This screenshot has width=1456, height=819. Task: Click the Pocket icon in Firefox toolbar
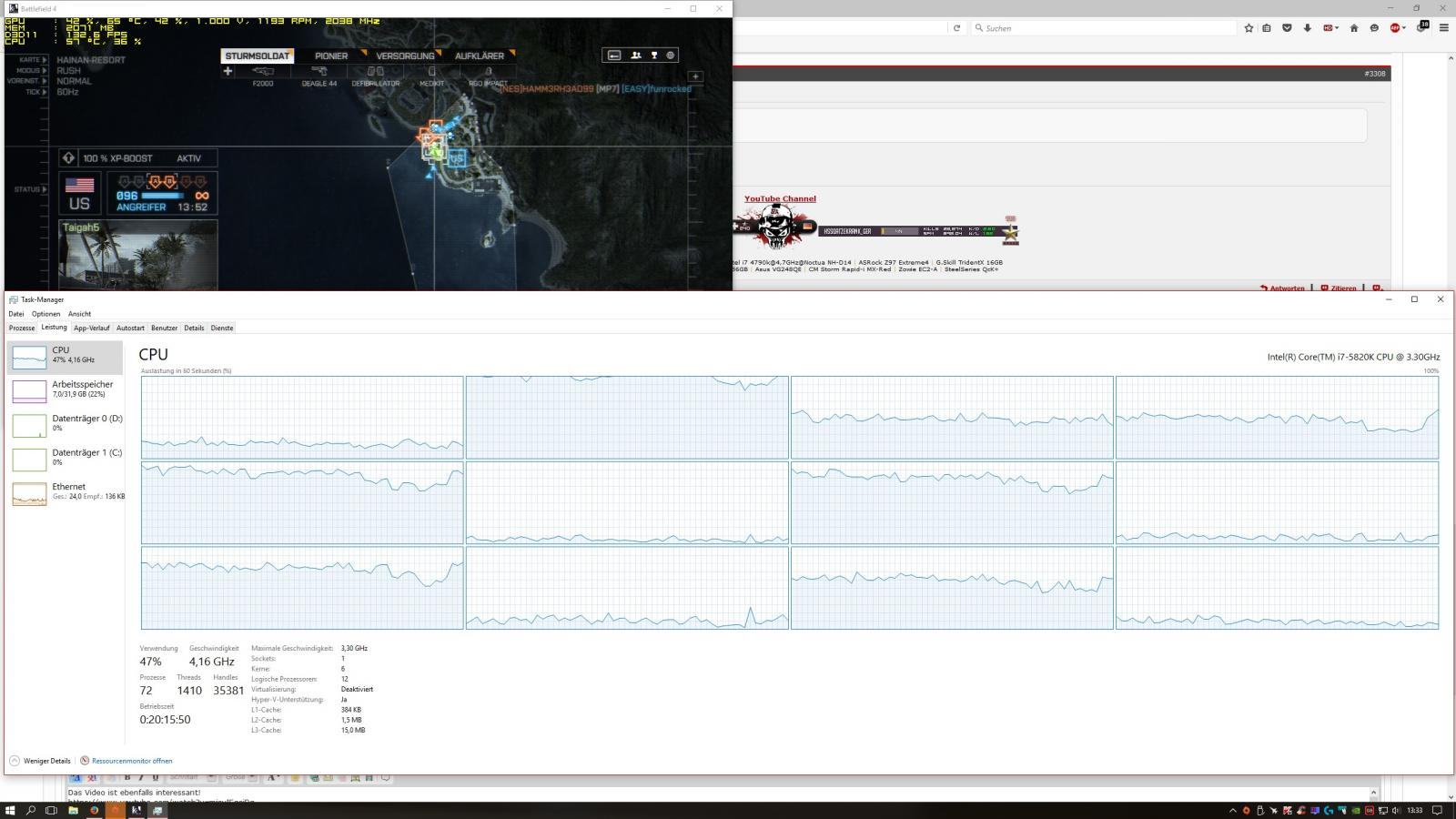(1287, 28)
